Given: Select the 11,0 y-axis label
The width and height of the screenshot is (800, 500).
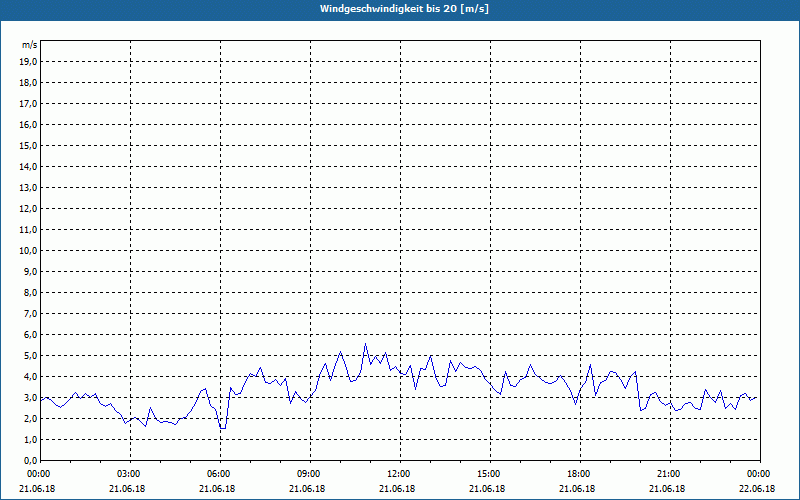Looking at the screenshot, I should pyautogui.click(x=28, y=230).
